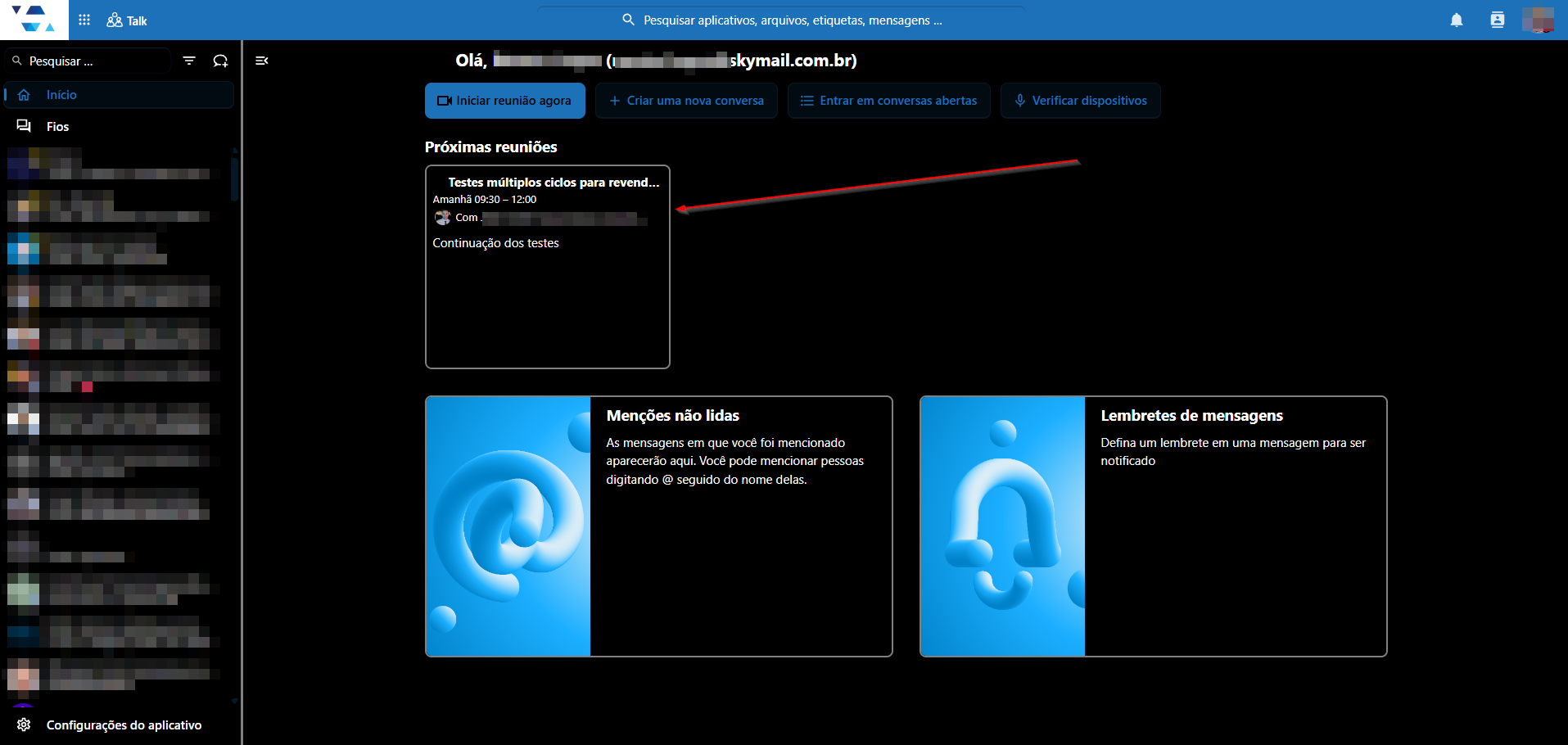
Task: Click the conversation list scrollbar
Action: [235, 176]
